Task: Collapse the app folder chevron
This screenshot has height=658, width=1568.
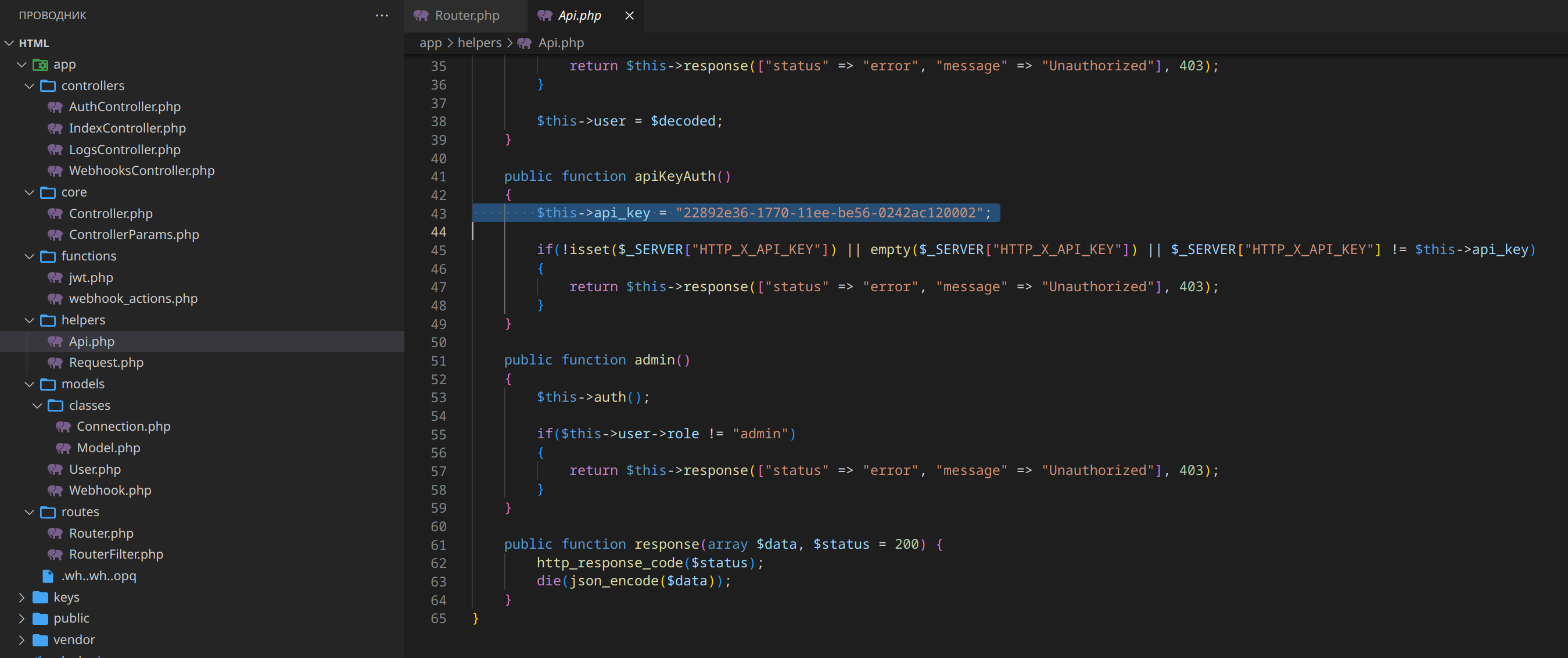Action: pos(22,65)
